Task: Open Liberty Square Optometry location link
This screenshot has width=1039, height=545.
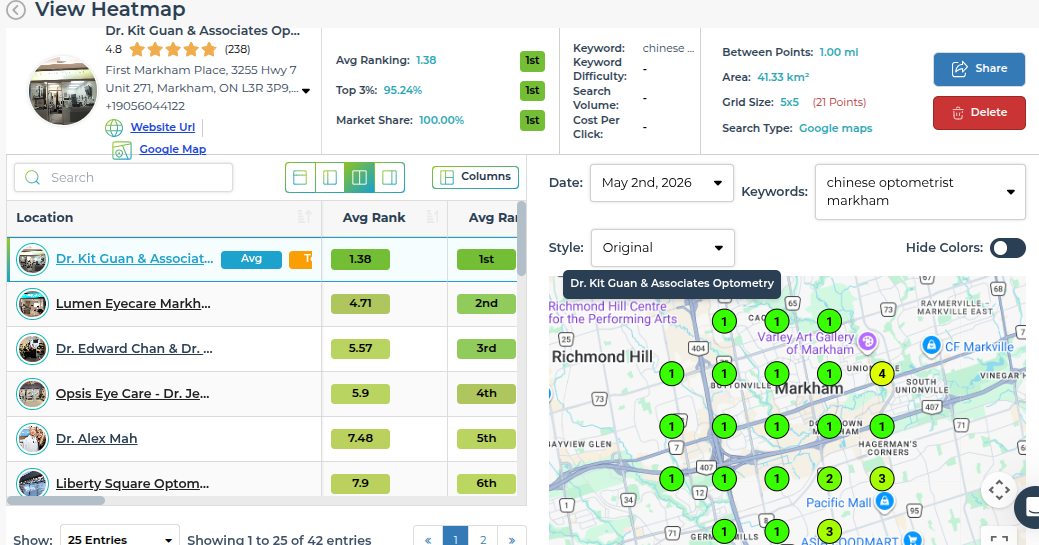Action: (x=133, y=484)
